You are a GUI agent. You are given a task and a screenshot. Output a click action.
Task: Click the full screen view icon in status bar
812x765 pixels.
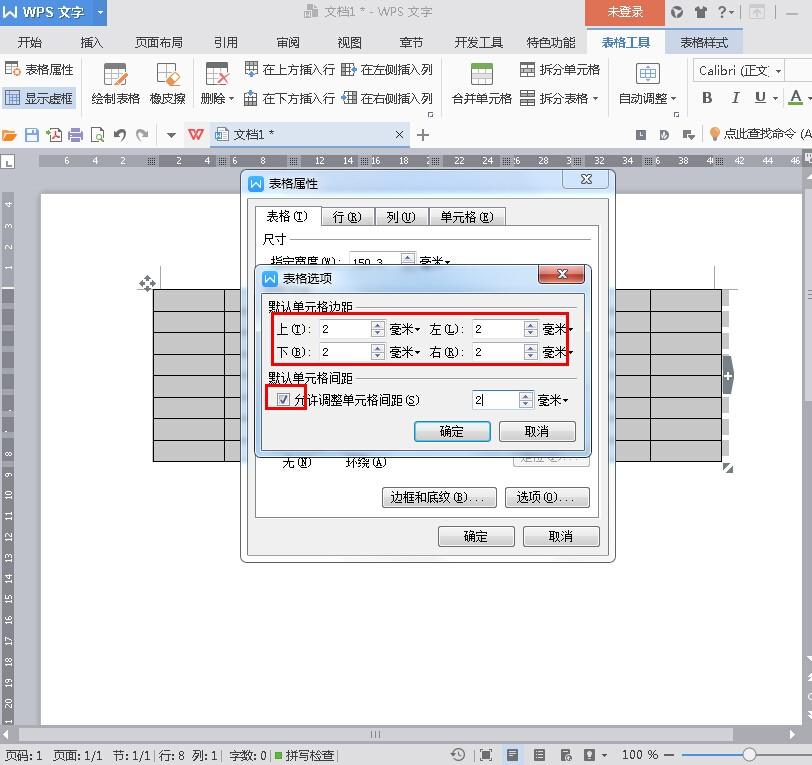pos(486,755)
